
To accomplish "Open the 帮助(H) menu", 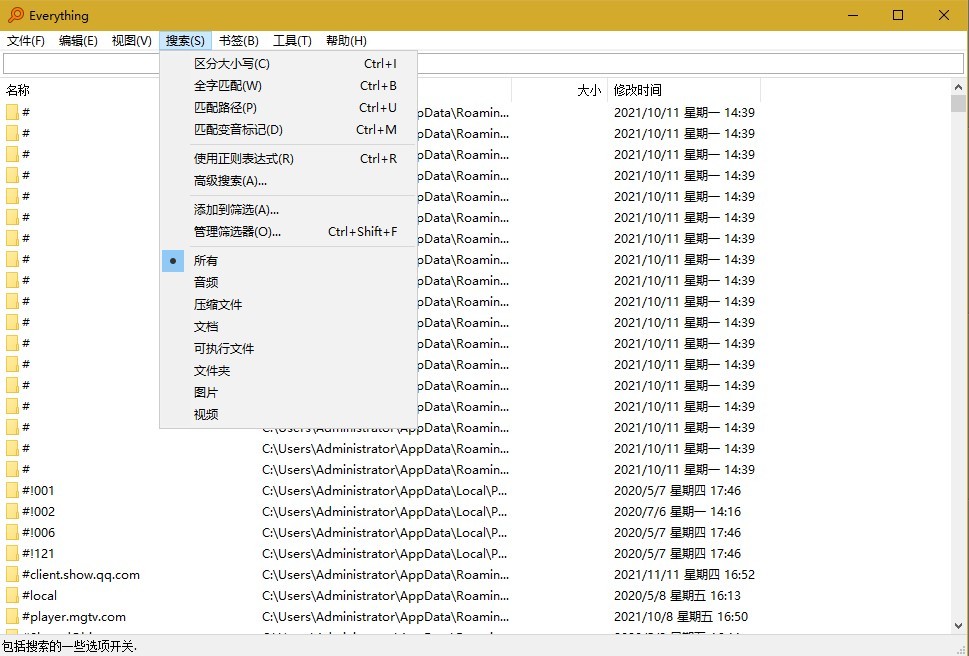I will (346, 41).
